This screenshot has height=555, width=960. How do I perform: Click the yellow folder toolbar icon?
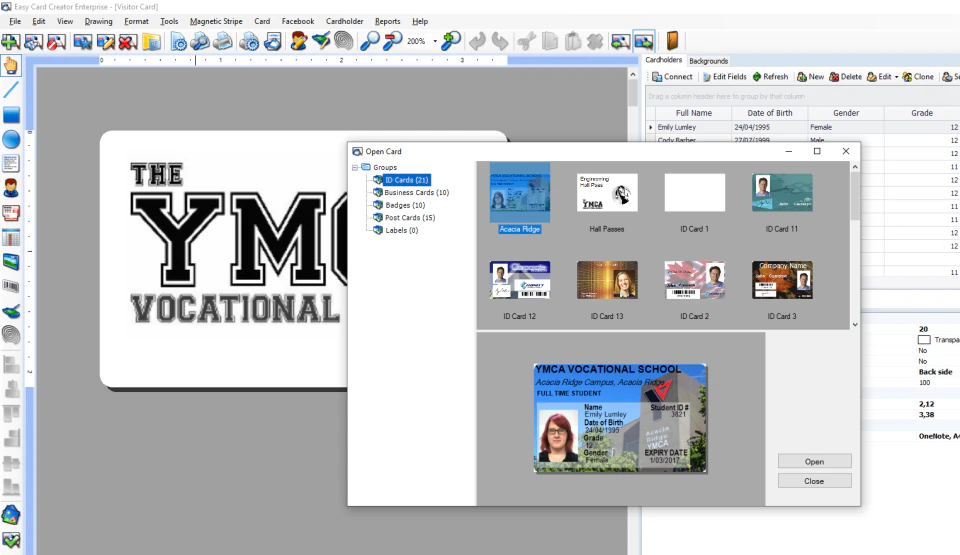[151, 42]
